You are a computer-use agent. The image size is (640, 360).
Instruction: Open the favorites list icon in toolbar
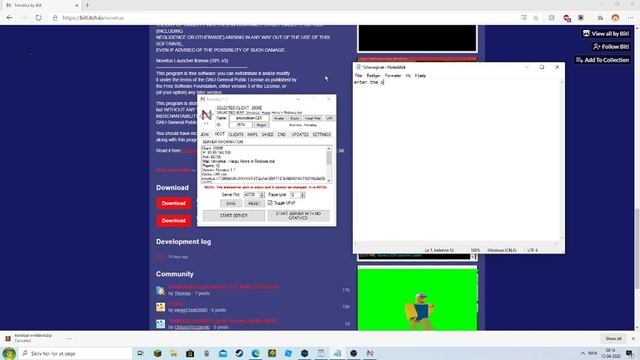point(600,18)
